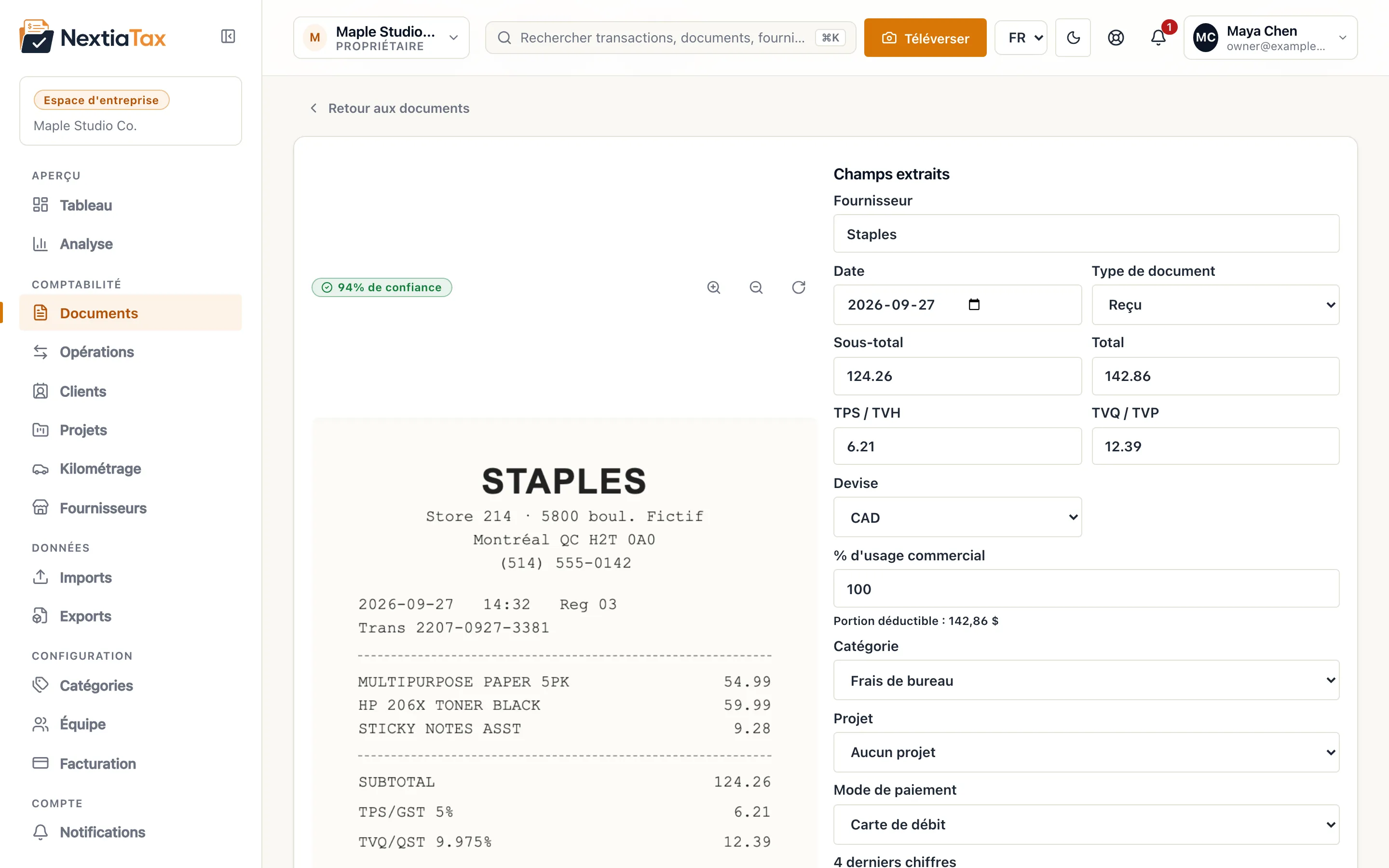Image resolution: width=1389 pixels, height=868 pixels.
Task: Open notifications bell in header
Action: coord(1158,38)
